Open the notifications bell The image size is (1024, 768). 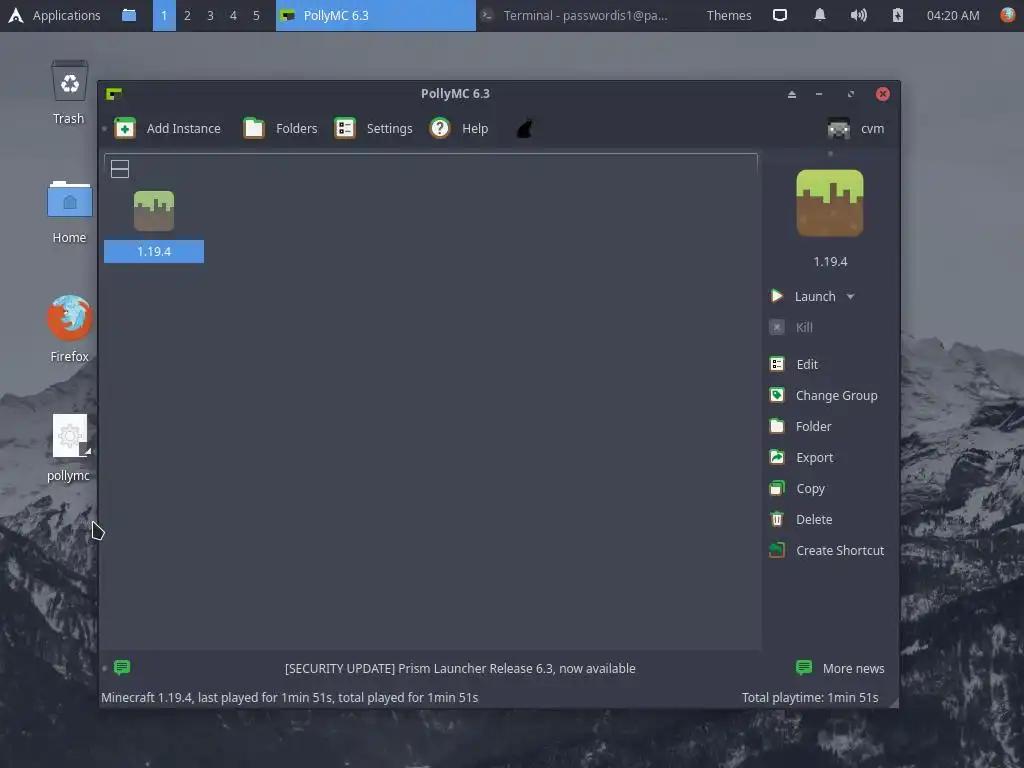(820, 15)
